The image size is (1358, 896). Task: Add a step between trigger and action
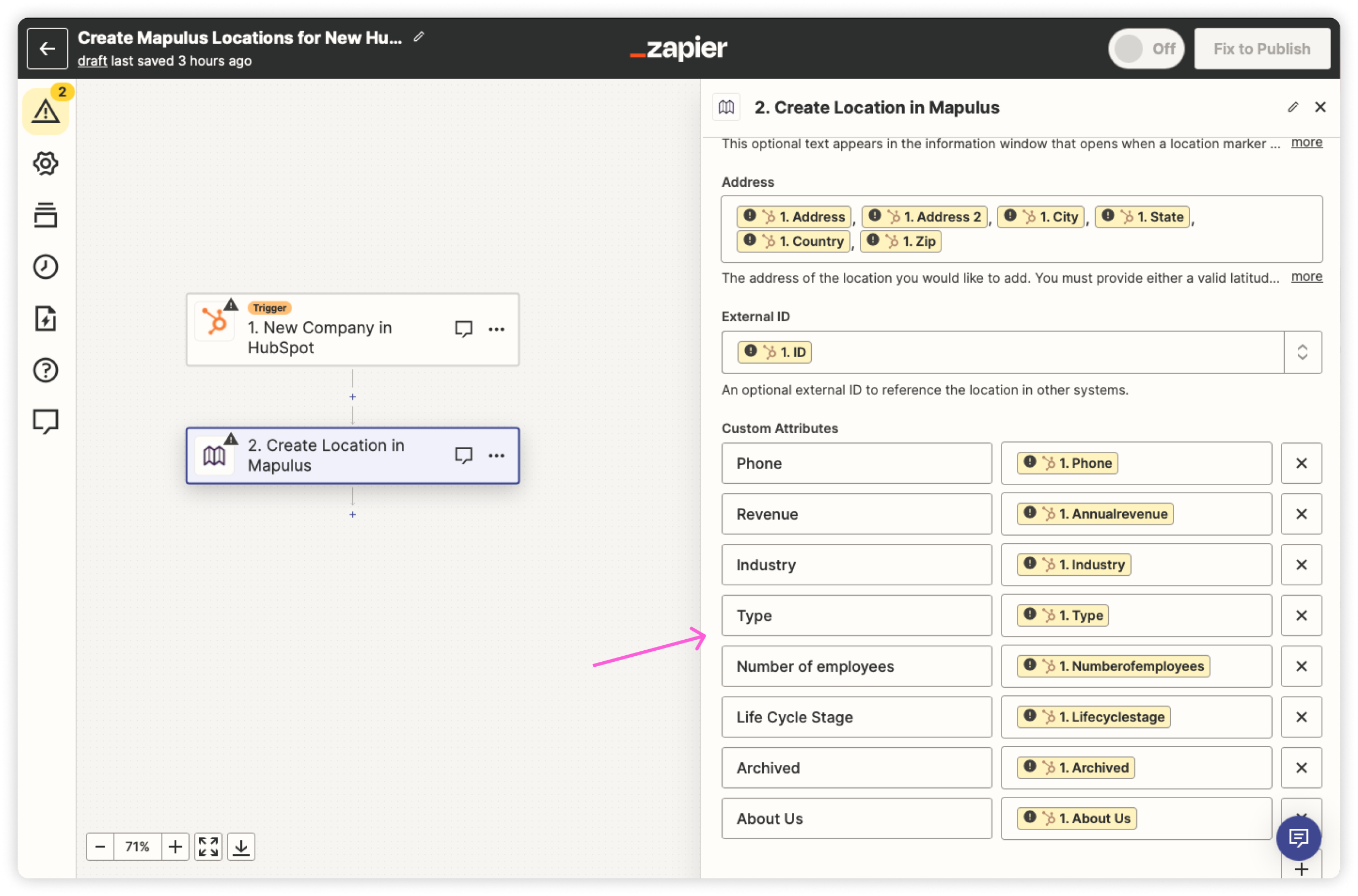[353, 397]
